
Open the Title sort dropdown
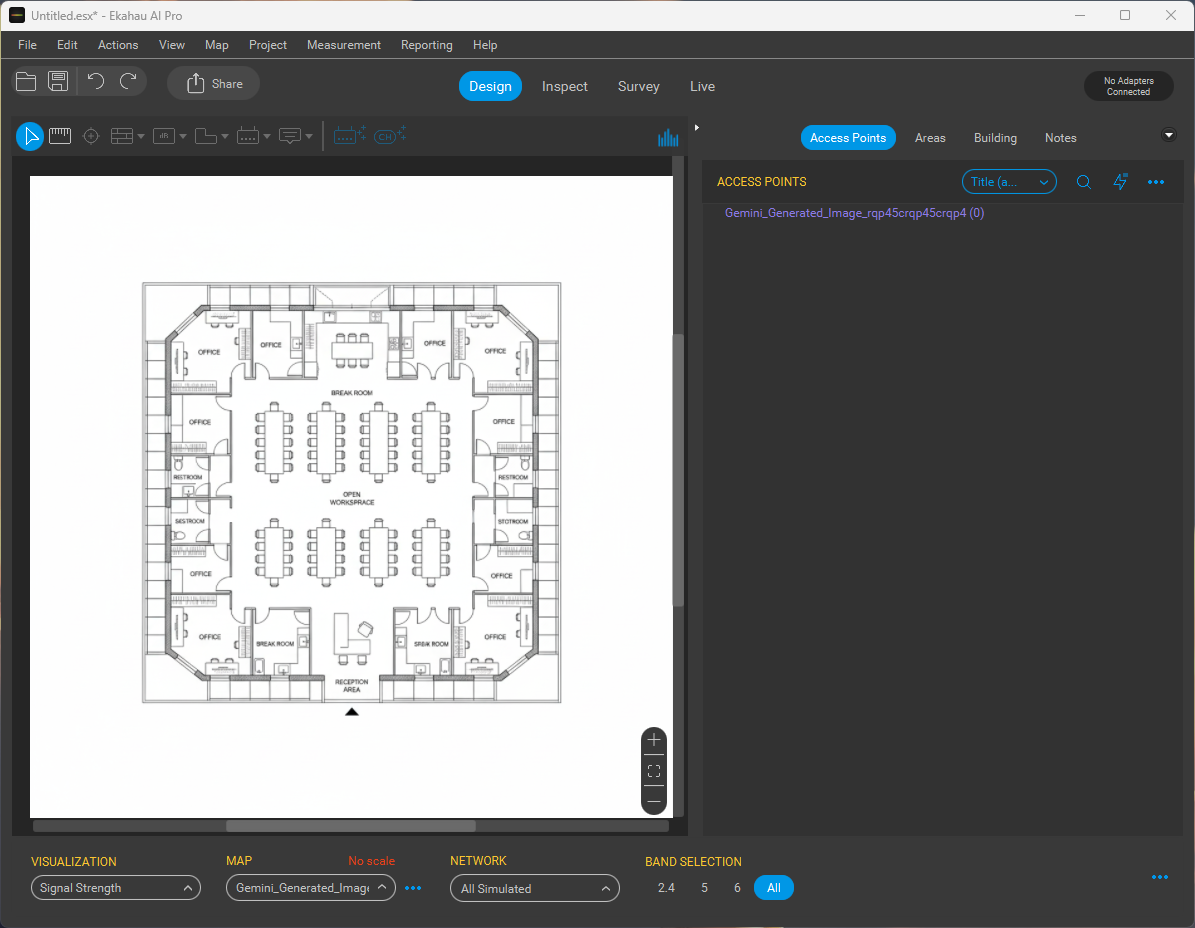coord(1009,182)
